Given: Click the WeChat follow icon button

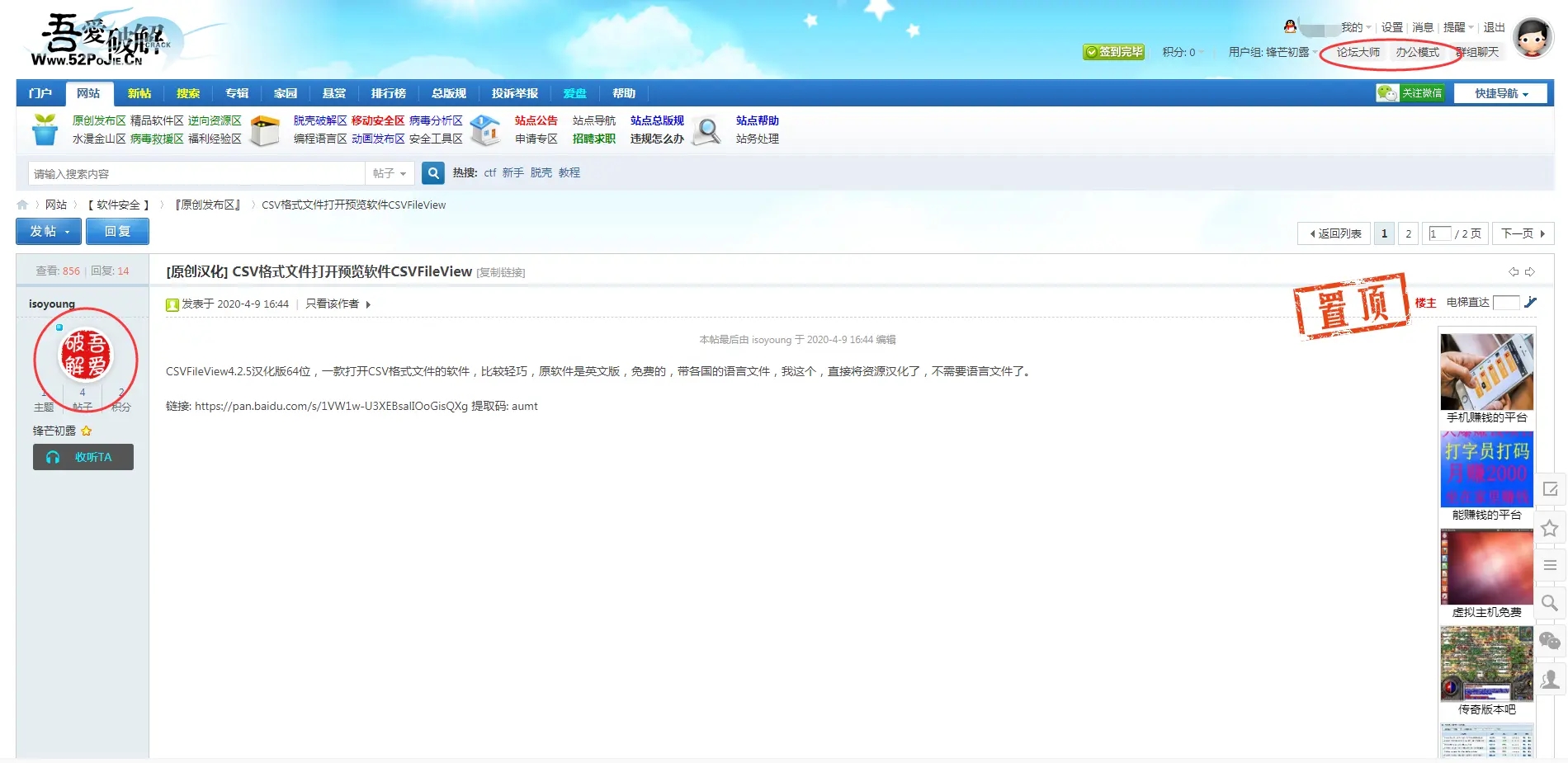Looking at the screenshot, I should [x=1410, y=93].
